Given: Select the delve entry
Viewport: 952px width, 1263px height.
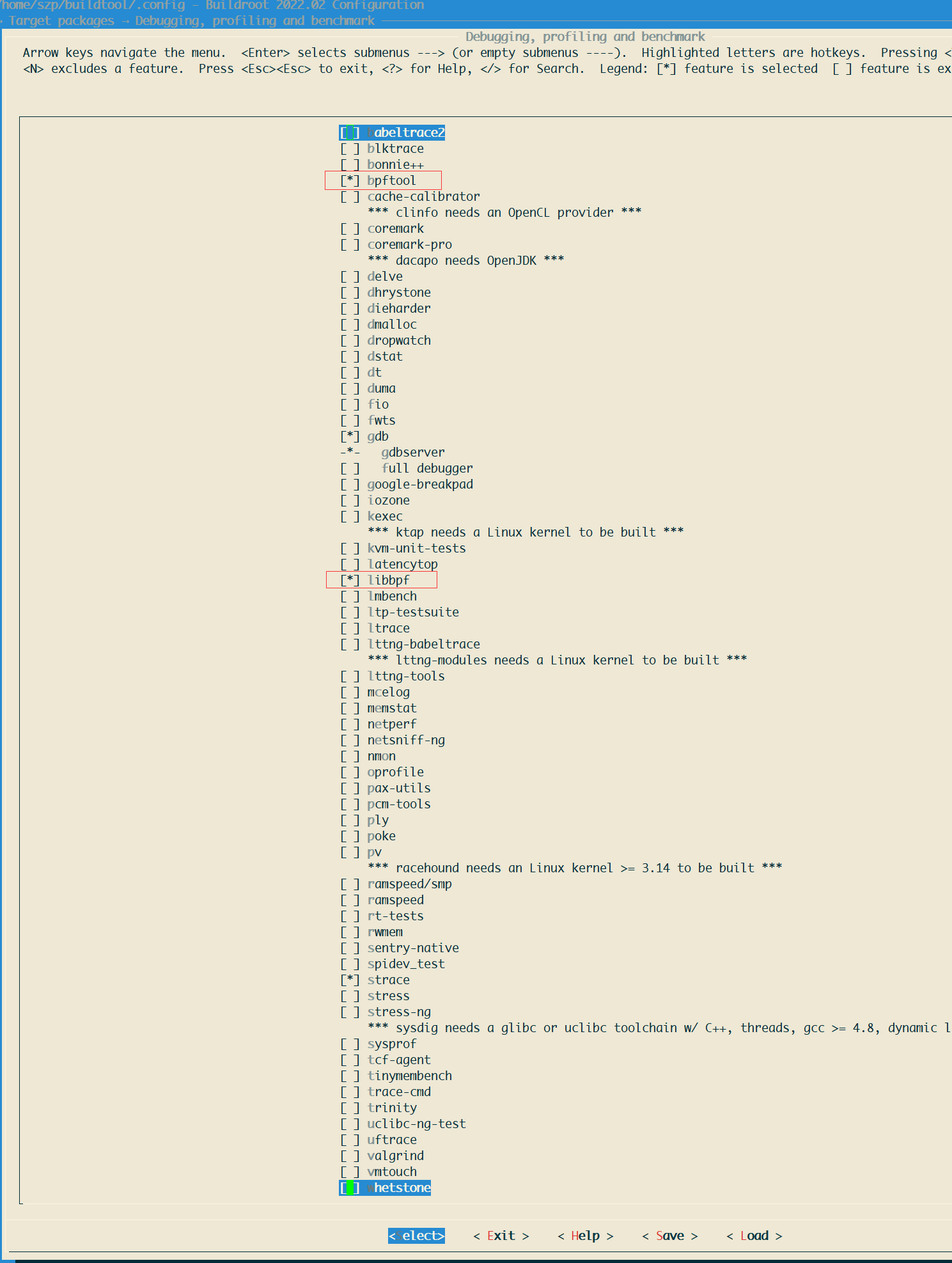Looking at the screenshot, I should pyautogui.click(x=371, y=276).
